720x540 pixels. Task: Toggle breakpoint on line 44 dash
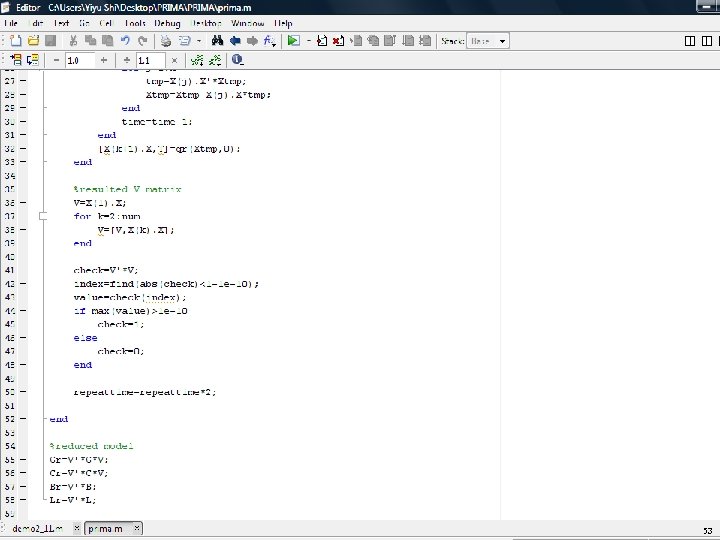(23, 311)
